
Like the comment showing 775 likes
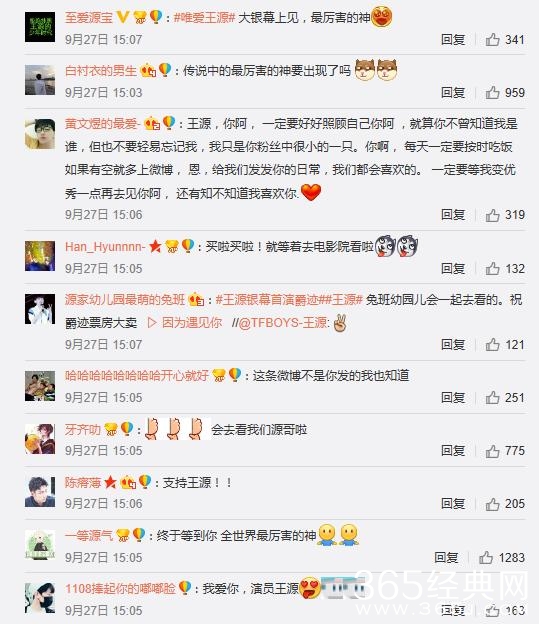(x=492, y=451)
